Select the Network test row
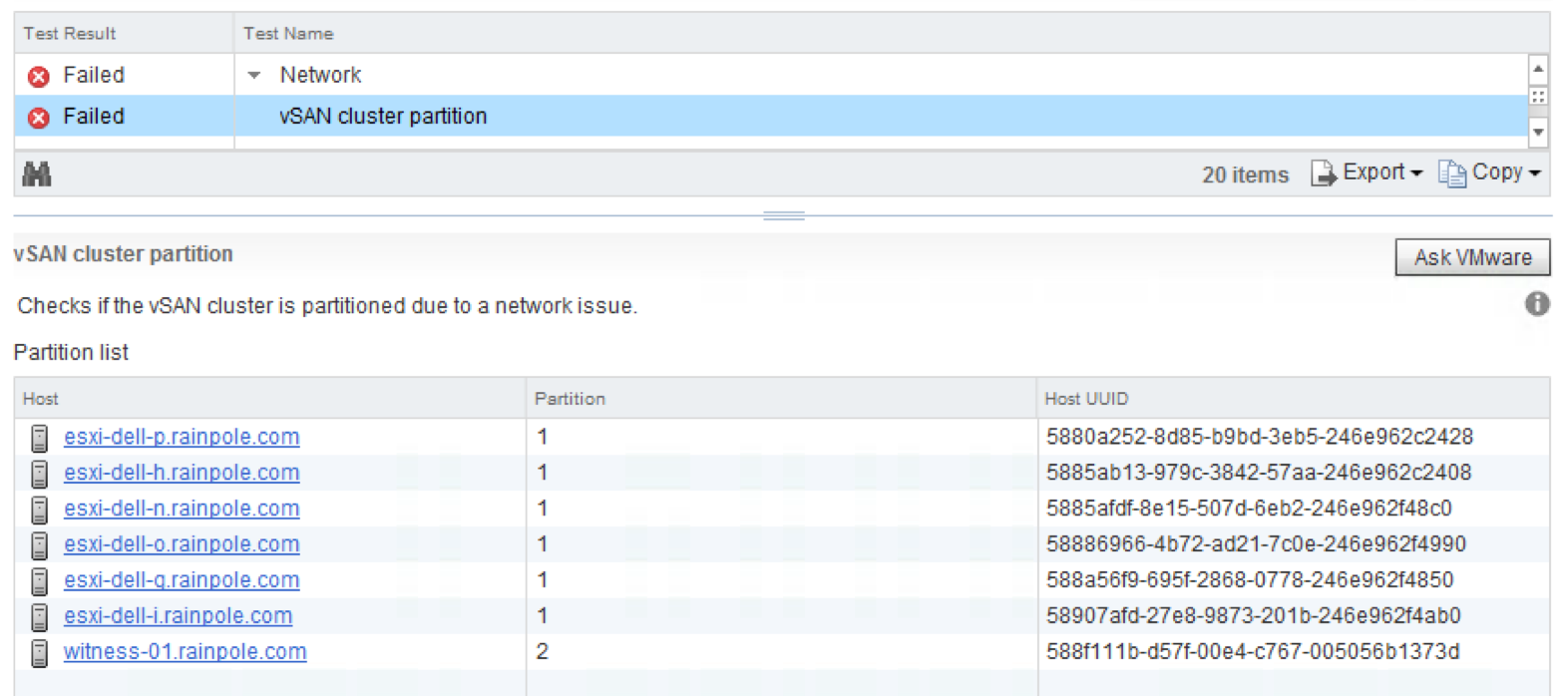The image size is (1568, 696). pyautogui.click(x=771, y=75)
